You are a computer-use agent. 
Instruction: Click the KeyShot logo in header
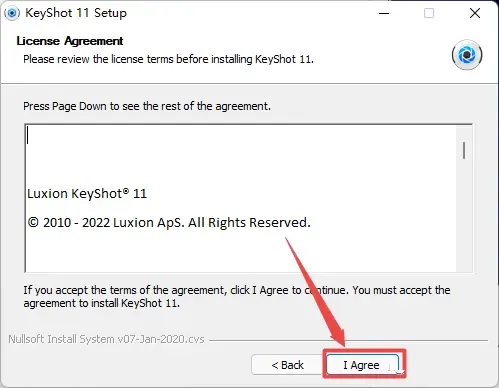coord(467,55)
